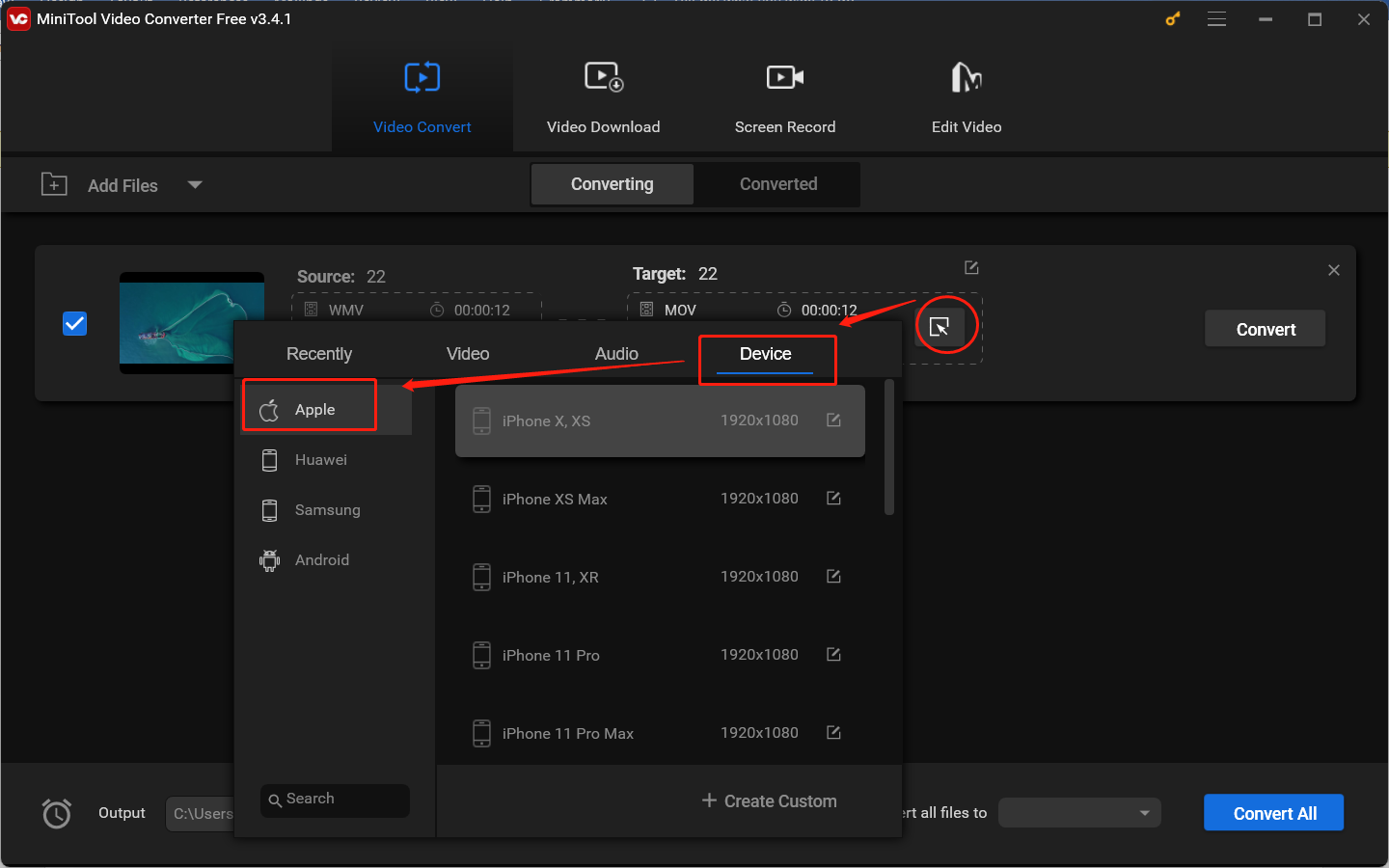Switch to the Converting tab
The height and width of the screenshot is (868, 1389).
point(613,184)
